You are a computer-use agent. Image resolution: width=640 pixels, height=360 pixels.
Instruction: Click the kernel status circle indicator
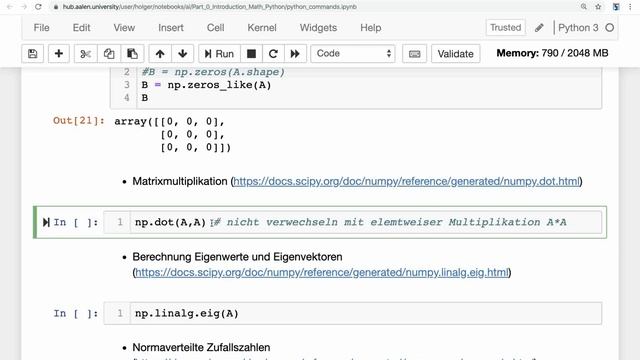pos(609,28)
